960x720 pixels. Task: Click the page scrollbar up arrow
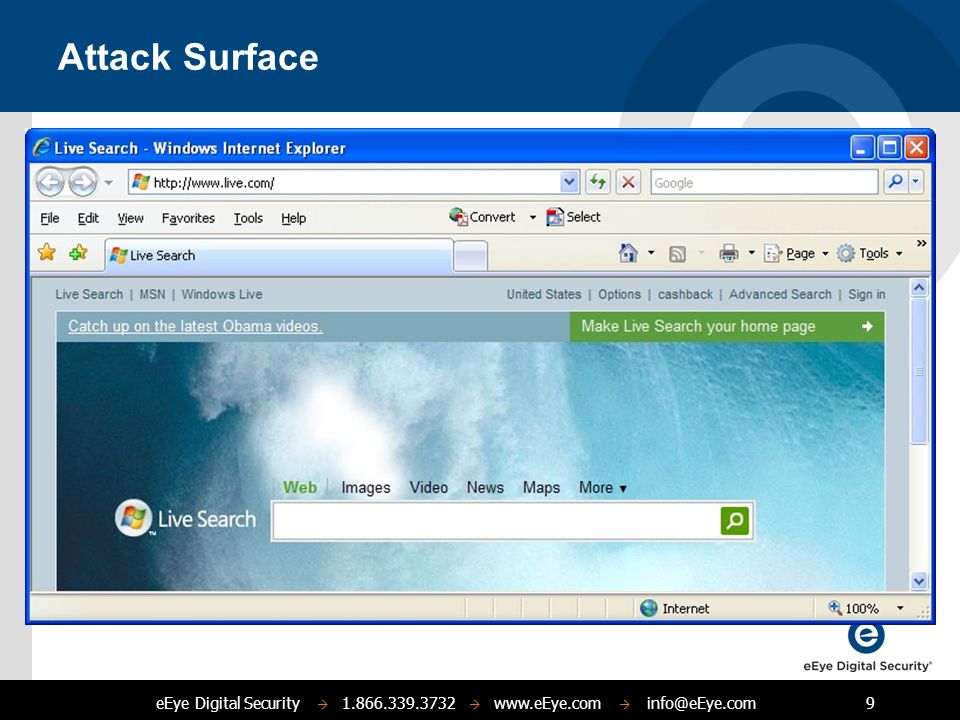click(x=919, y=288)
